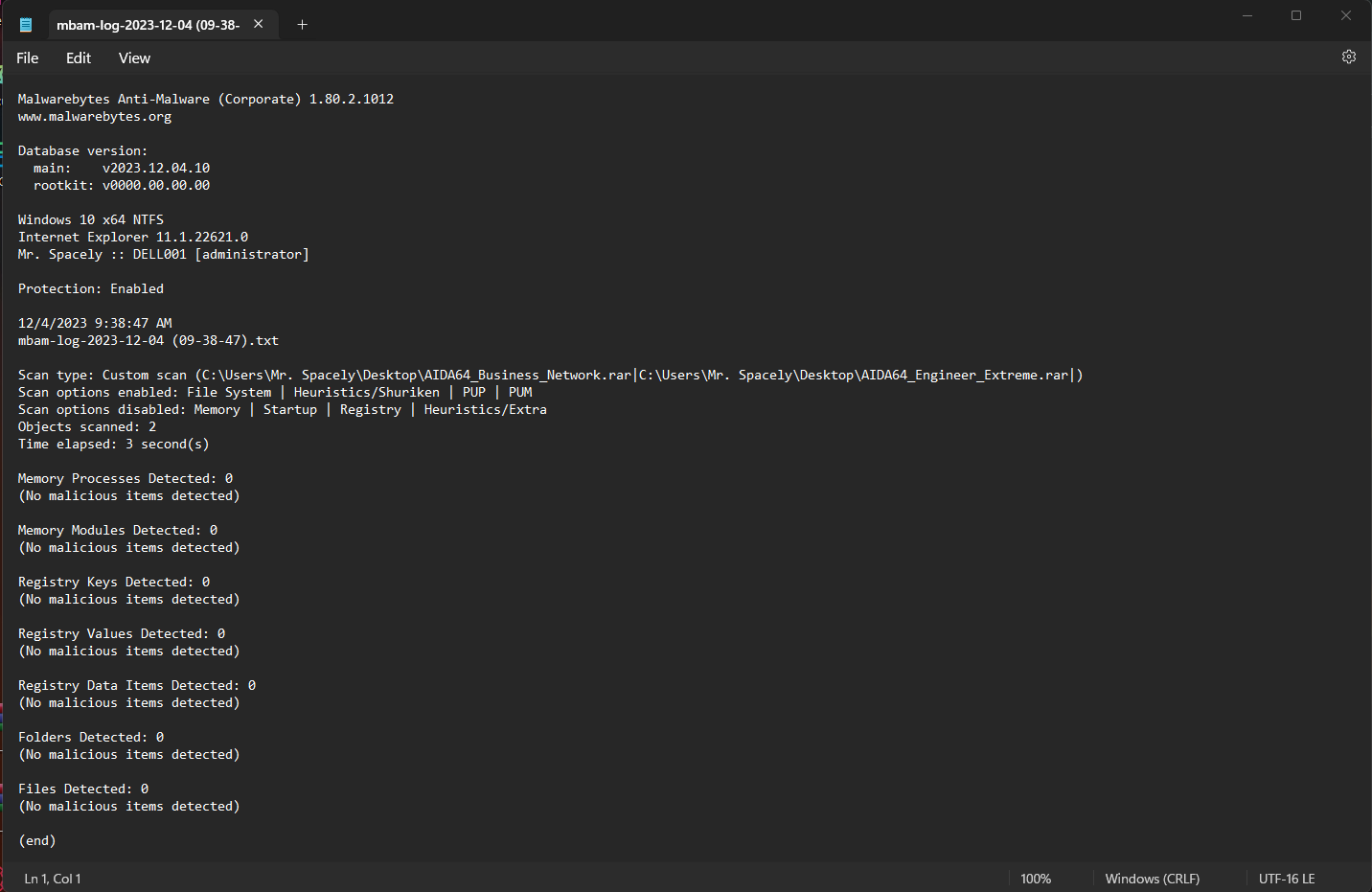Click the '(end)' line
This screenshot has height=892, width=1372.
(37, 841)
